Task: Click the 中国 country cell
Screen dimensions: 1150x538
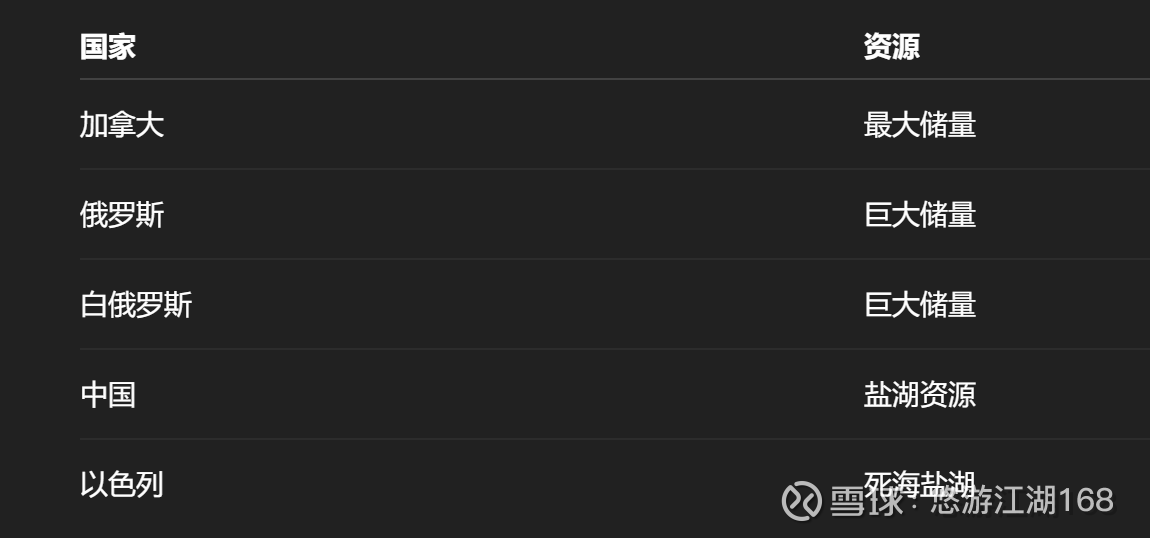Action: tap(108, 395)
